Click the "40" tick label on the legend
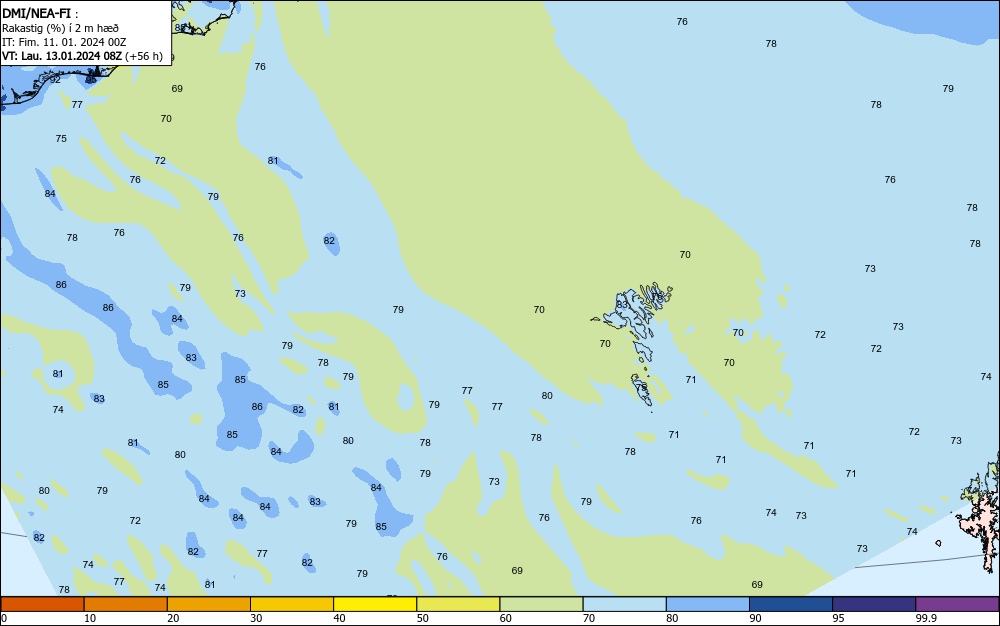The height and width of the screenshot is (626, 1000). [339, 618]
